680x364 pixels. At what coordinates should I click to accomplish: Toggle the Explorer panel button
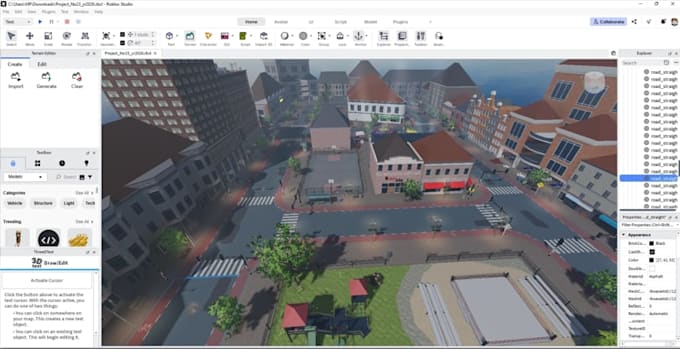coord(383,38)
